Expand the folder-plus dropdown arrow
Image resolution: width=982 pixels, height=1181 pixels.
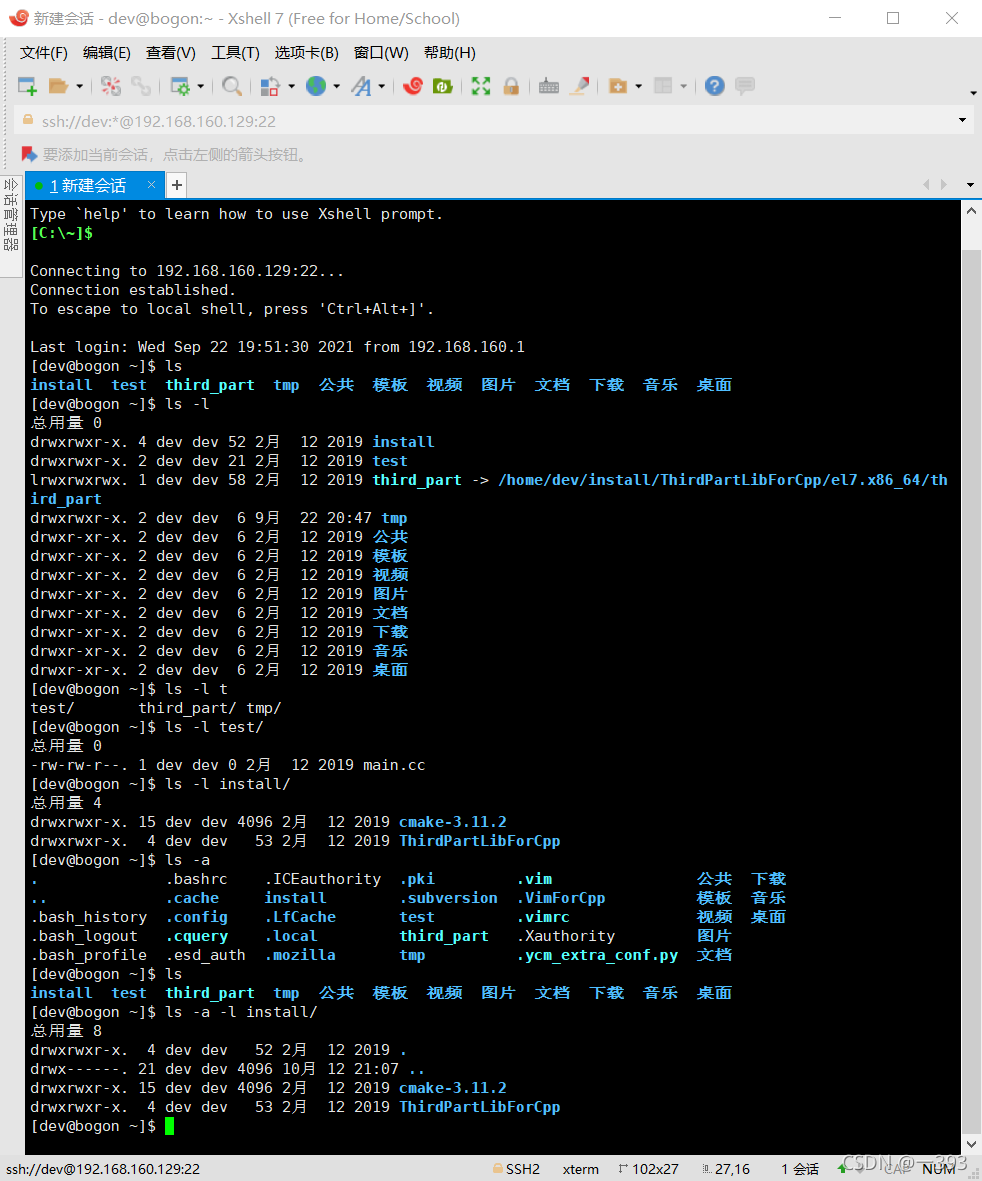point(639,87)
